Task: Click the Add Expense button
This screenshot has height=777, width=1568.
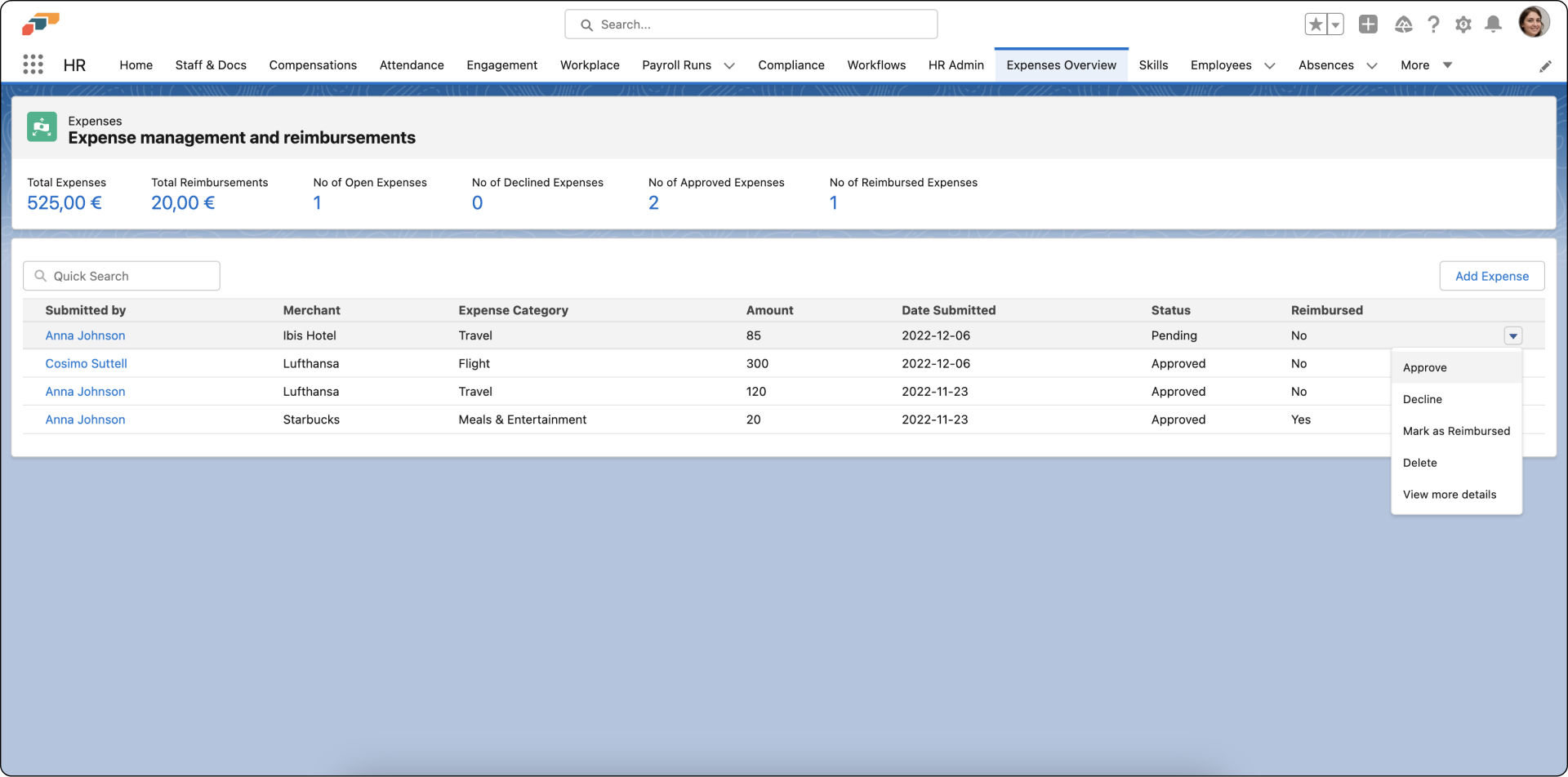Action: (x=1491, y=276)
